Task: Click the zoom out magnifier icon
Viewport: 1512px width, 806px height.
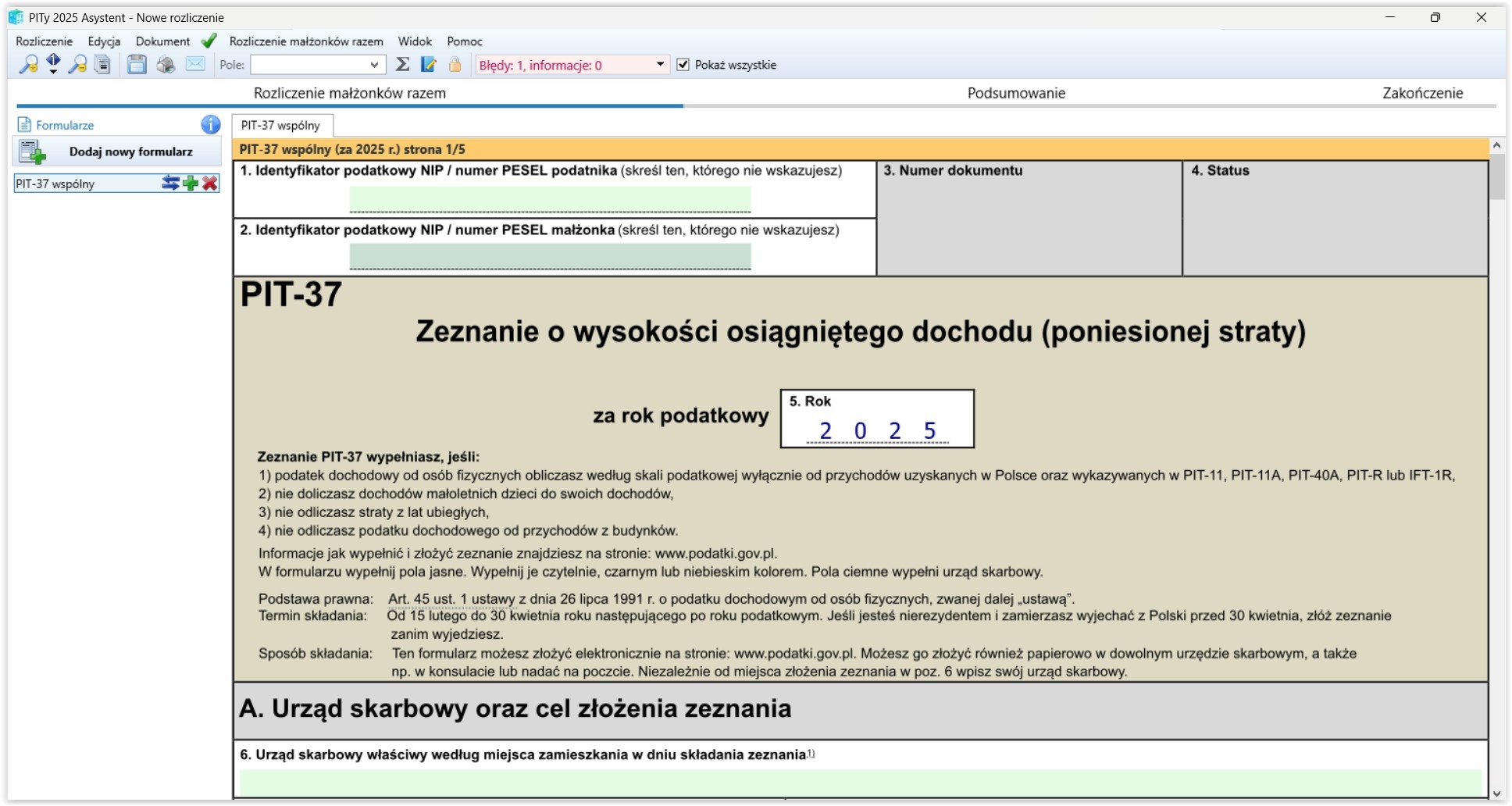Action: point(77,65)
